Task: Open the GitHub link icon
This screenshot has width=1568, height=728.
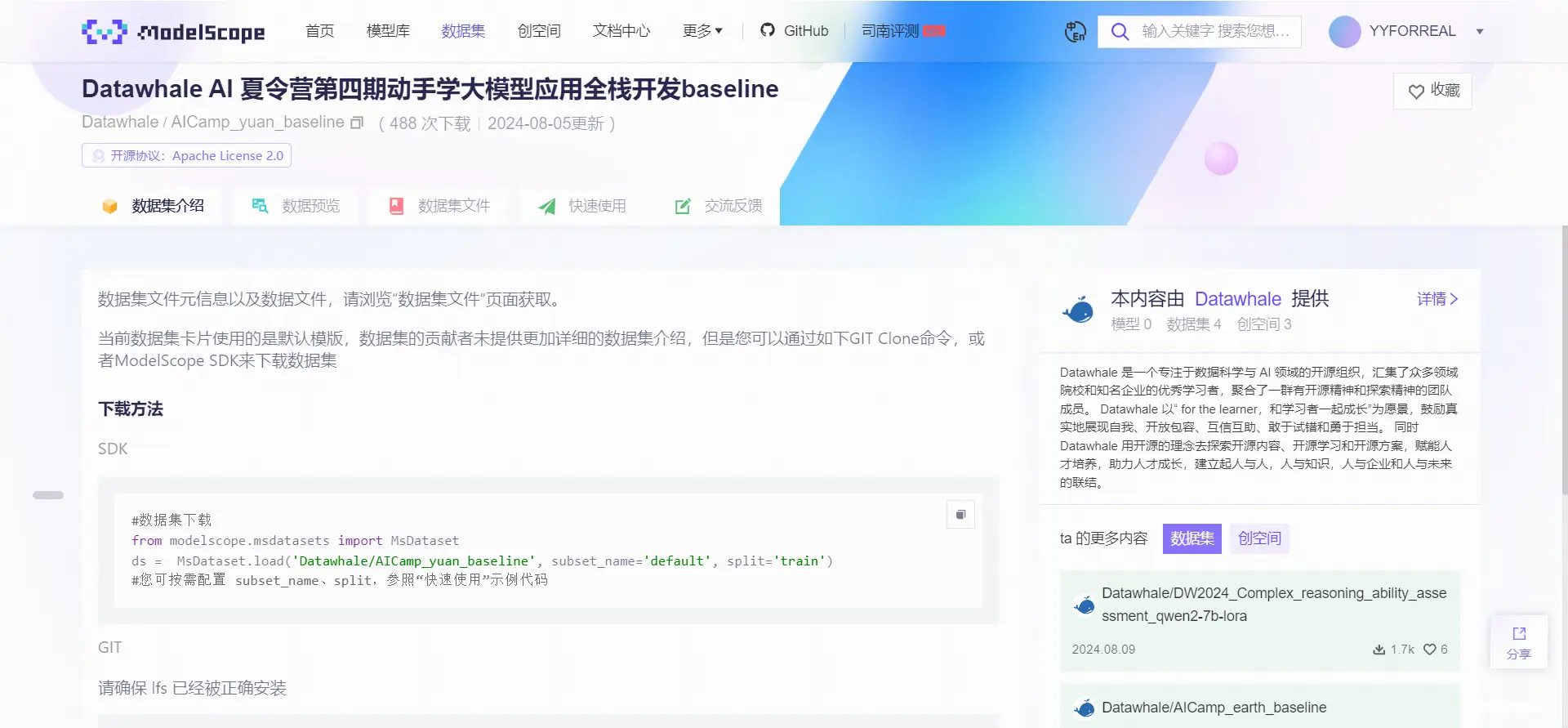Action: pyautogui.click(x=767, y=30)
